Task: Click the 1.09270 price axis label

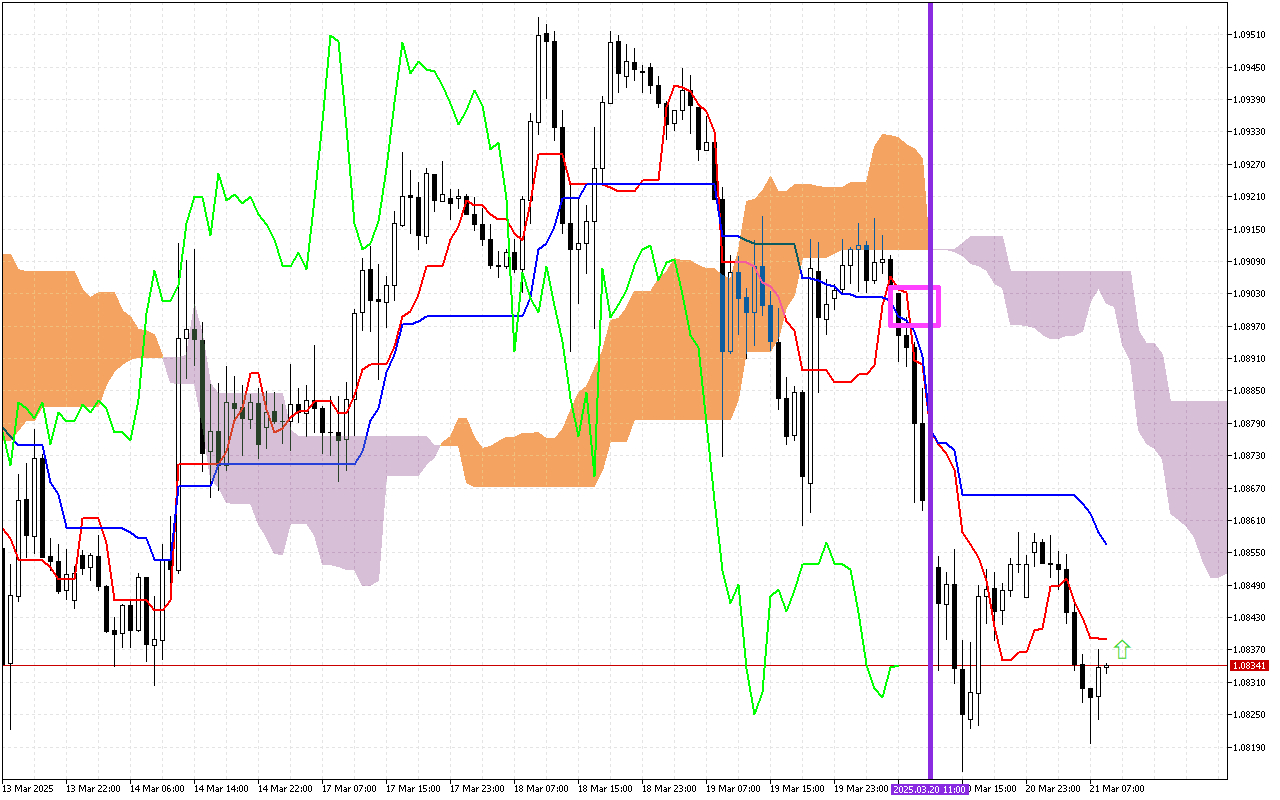Action: click(x=1249, y=164)
